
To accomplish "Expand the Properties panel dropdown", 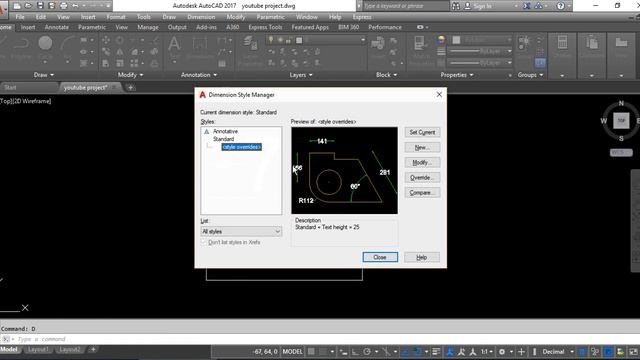I will coord(457,75).
